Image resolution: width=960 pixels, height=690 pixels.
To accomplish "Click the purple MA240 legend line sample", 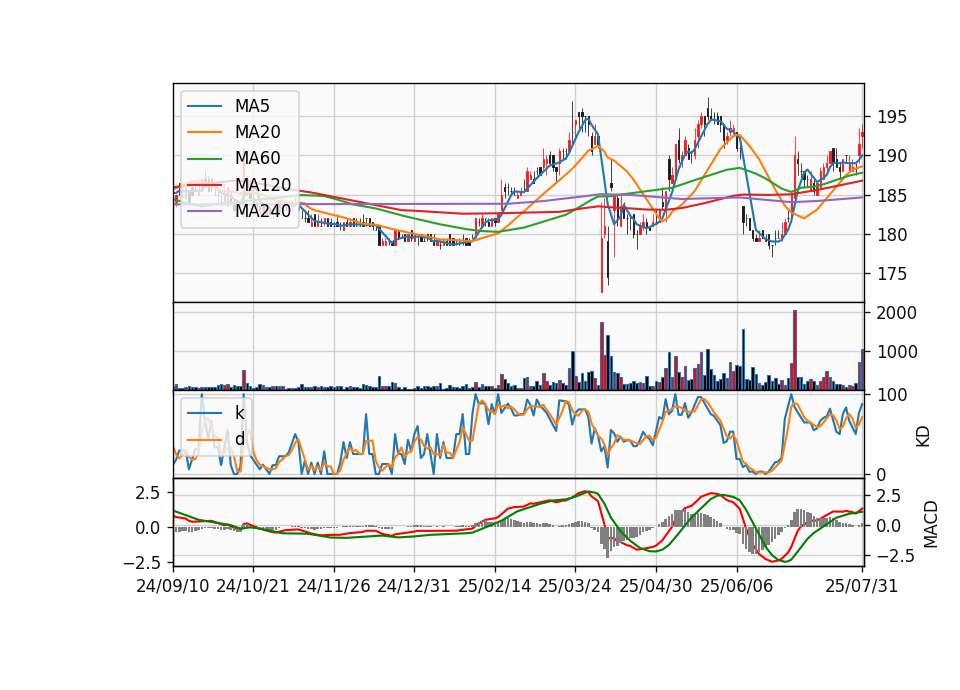I will pyautogui.click(x=204, y=211).
